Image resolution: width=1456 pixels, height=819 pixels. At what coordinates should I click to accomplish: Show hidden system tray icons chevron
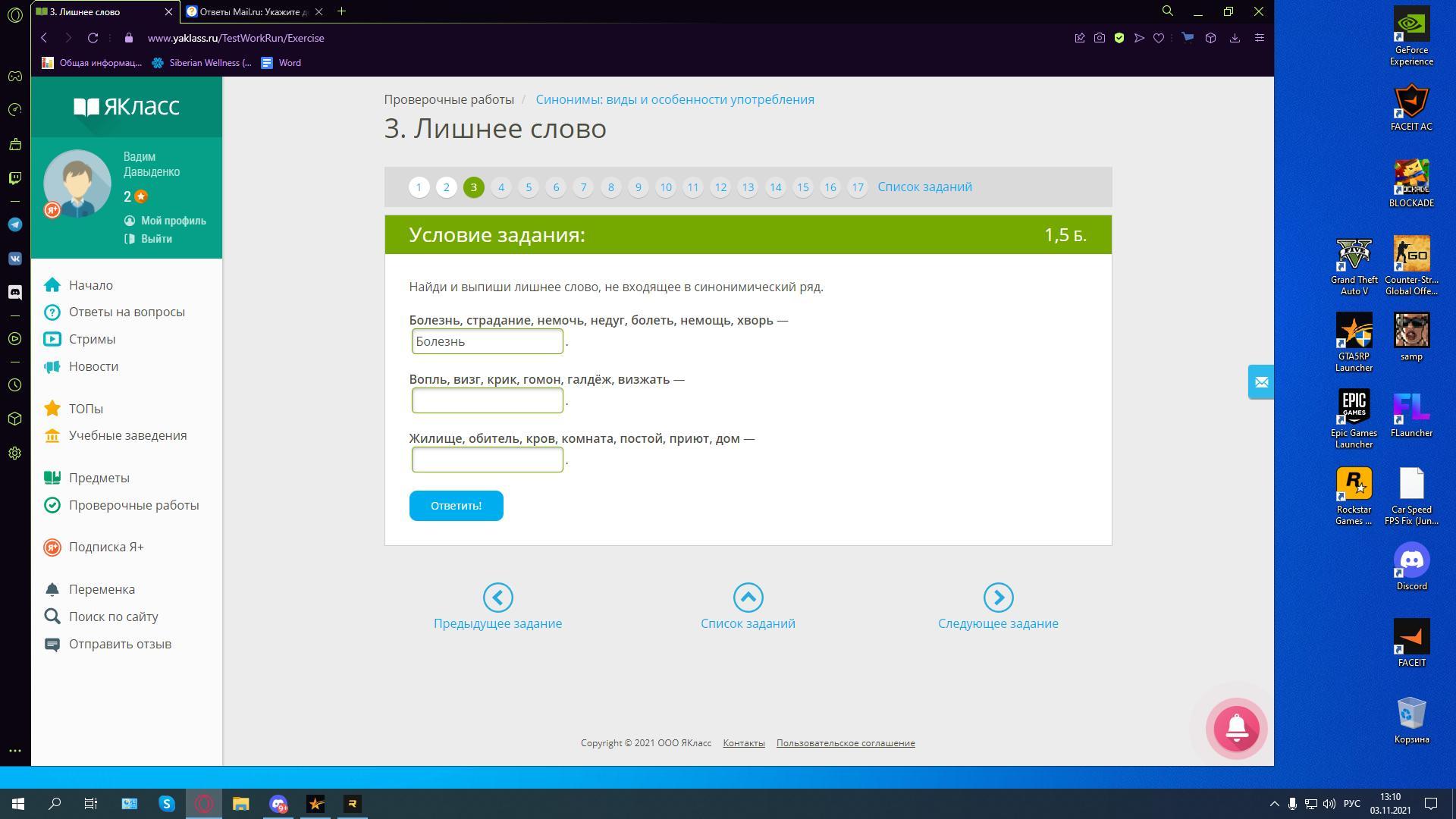coord(1274,804)
